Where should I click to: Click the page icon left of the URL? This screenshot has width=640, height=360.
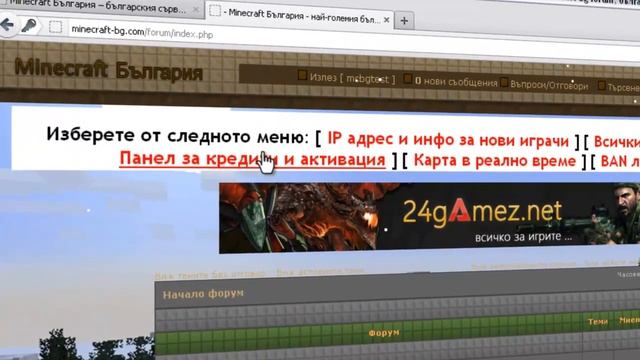click(x=56, y=27)
